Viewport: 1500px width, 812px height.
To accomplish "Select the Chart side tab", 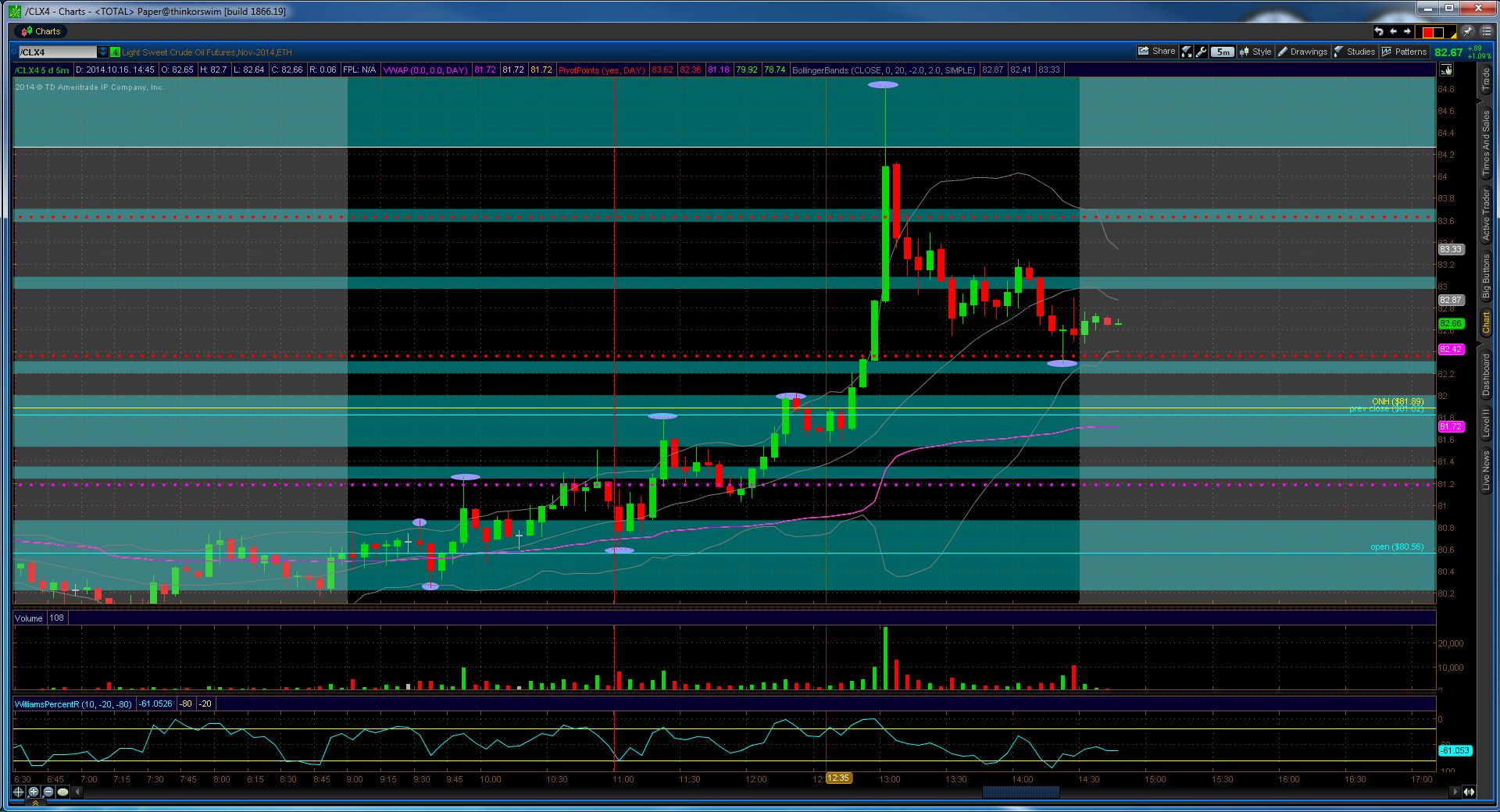I will pos(1486,322).
